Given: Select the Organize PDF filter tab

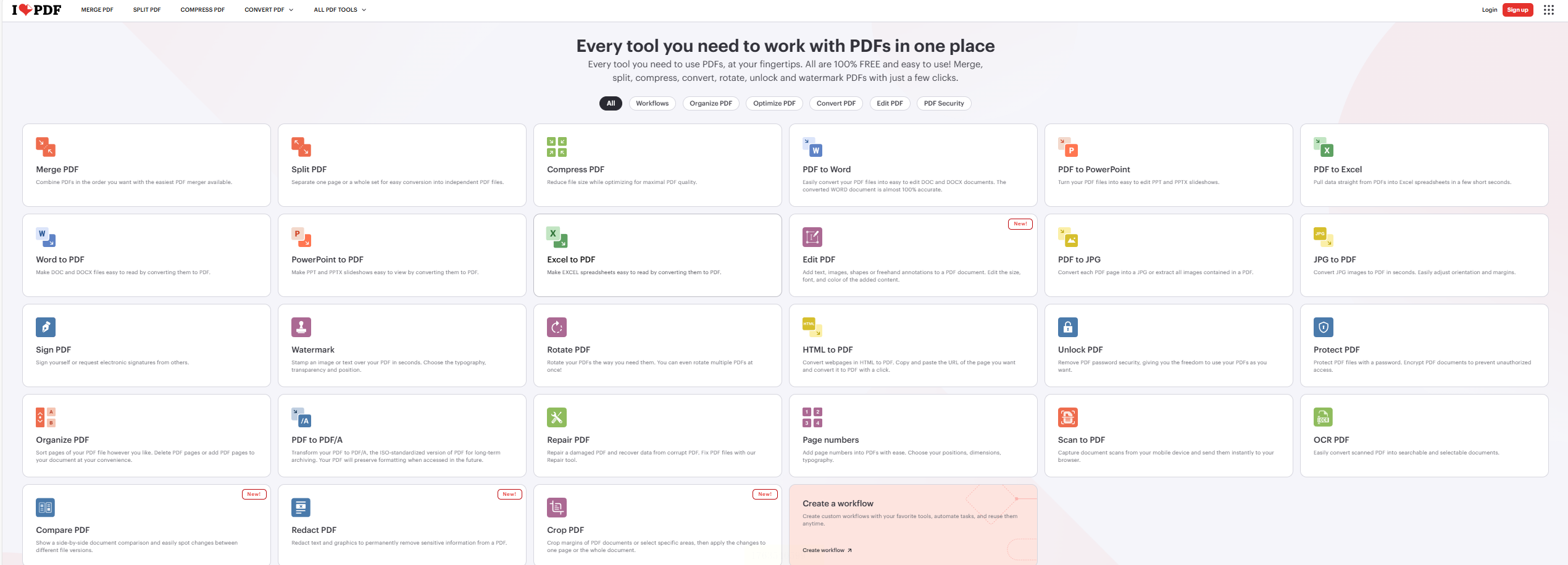Looking at the screenshot, I should [x=711, y=104].
